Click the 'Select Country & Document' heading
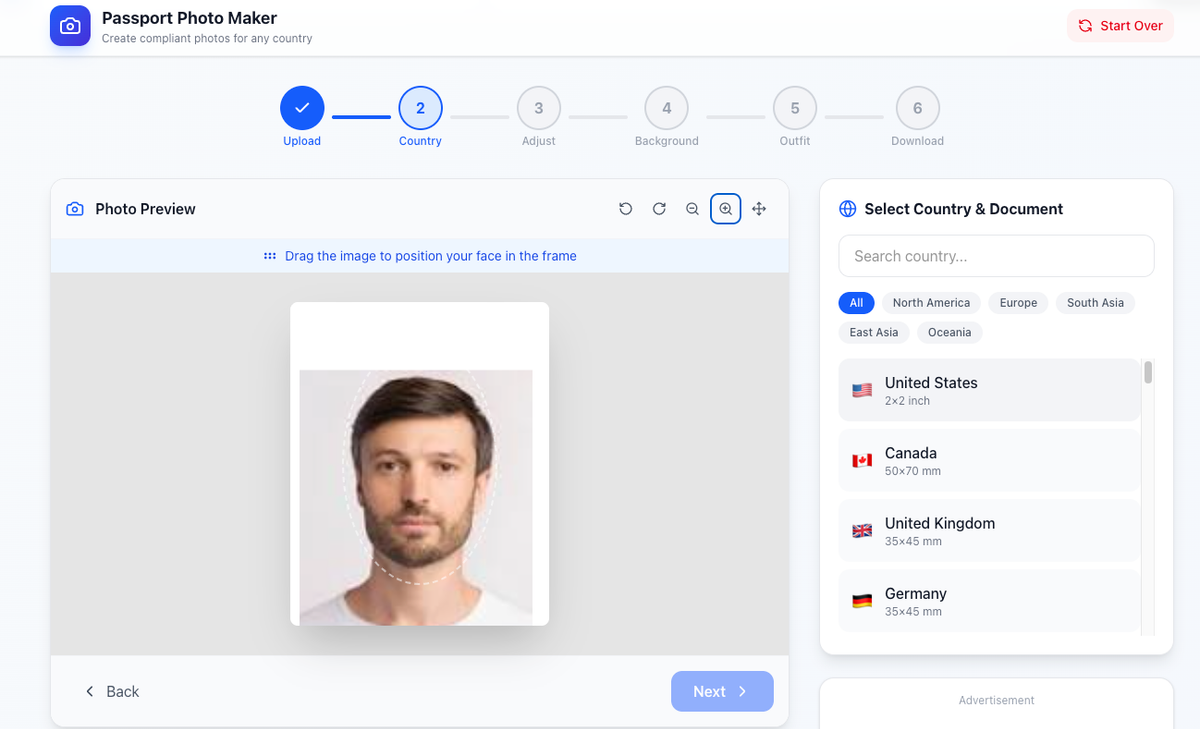Image resolution: width=1200 pixels, height=729 pixels. pos(963,209)
